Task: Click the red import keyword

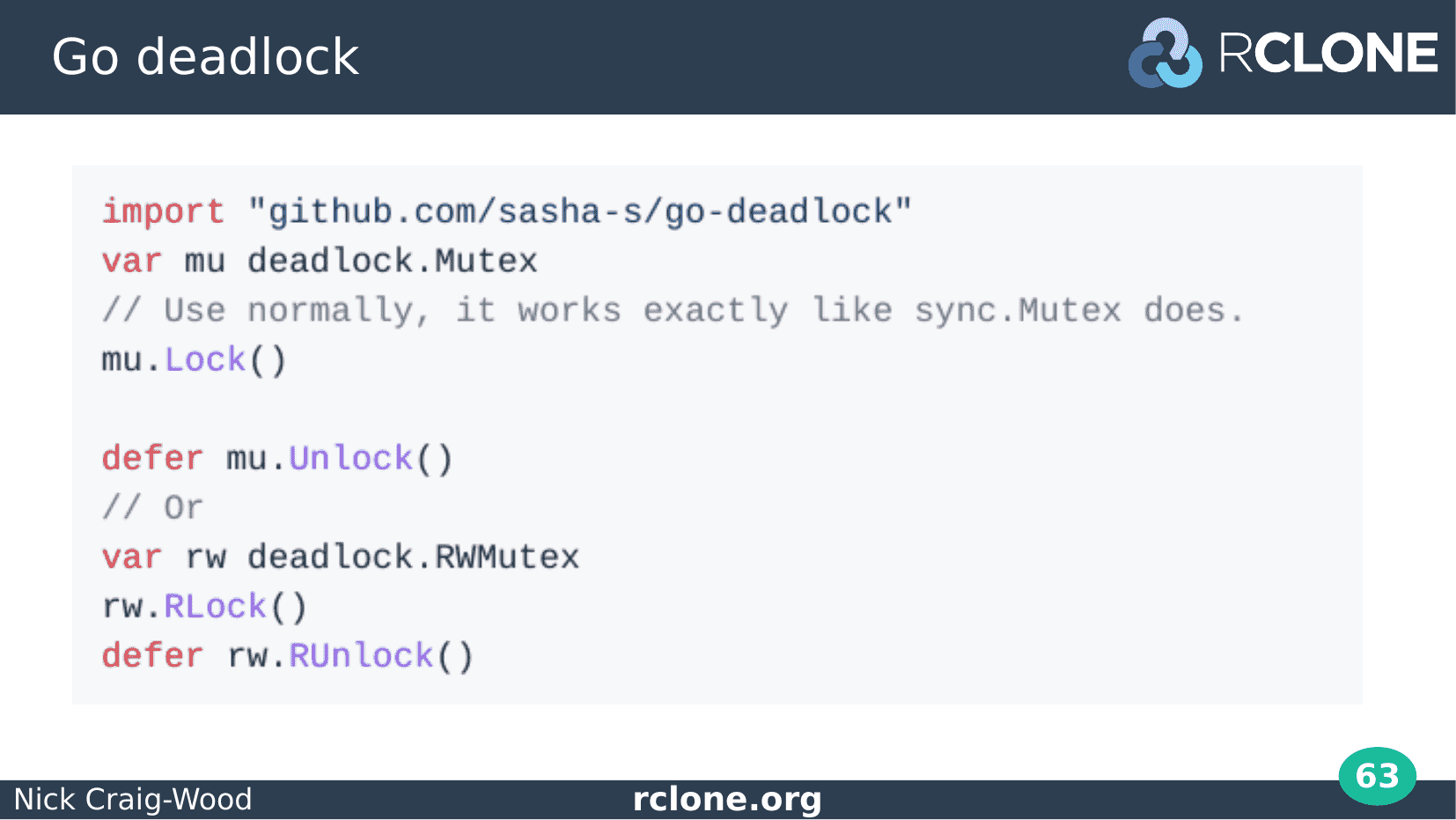Action: tap(163, 212)
